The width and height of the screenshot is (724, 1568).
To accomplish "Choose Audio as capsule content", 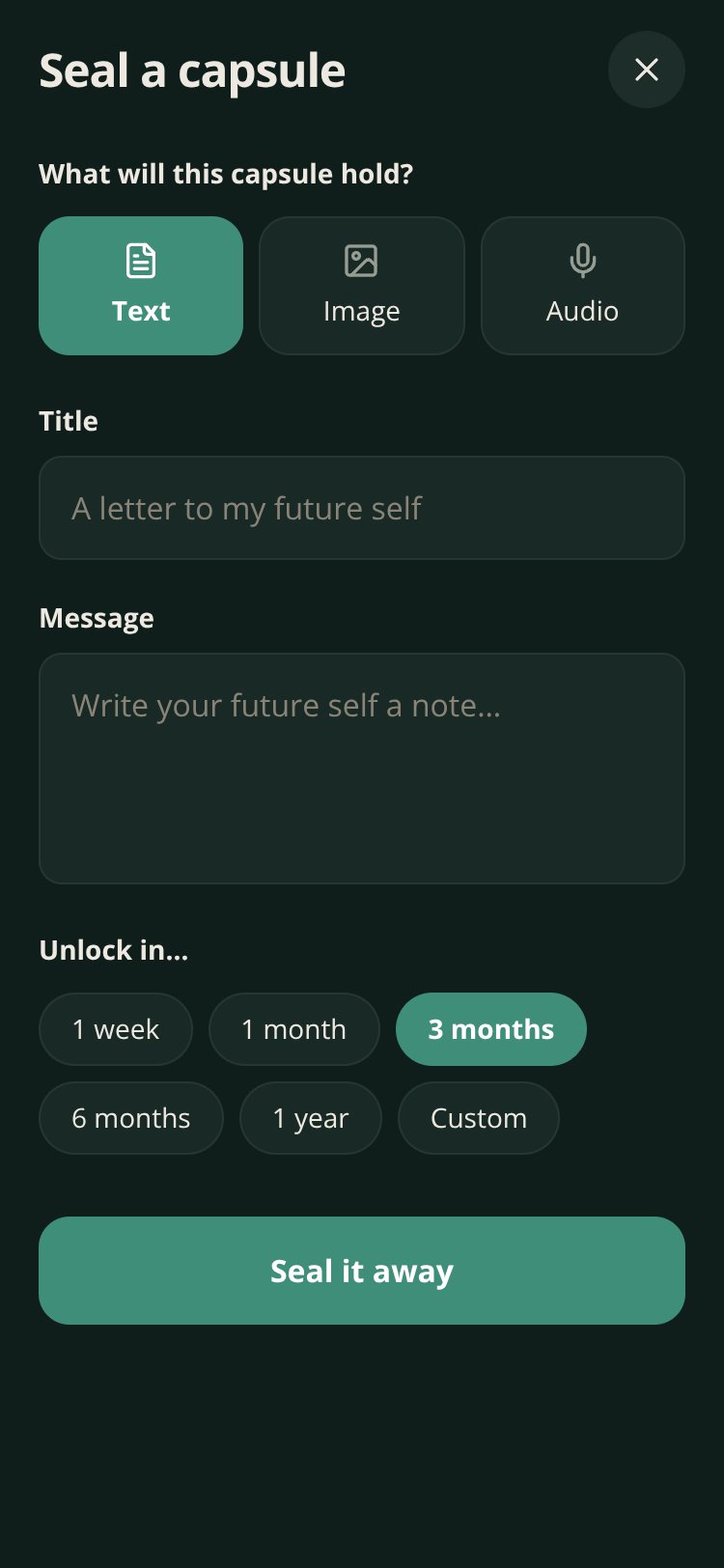I will (x=583, y=286).
